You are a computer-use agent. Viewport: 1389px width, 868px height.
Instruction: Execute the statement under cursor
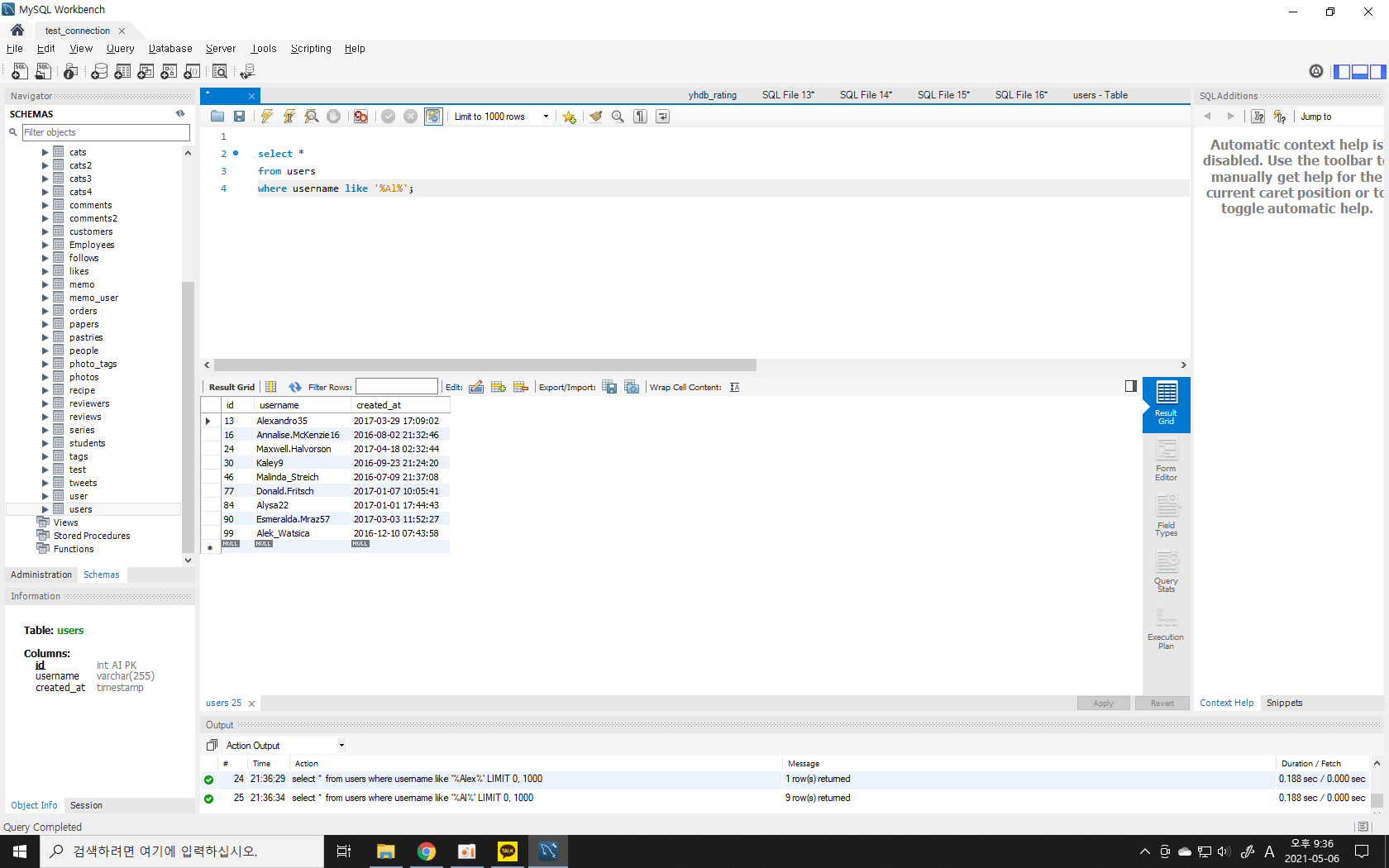click(289, 117)
